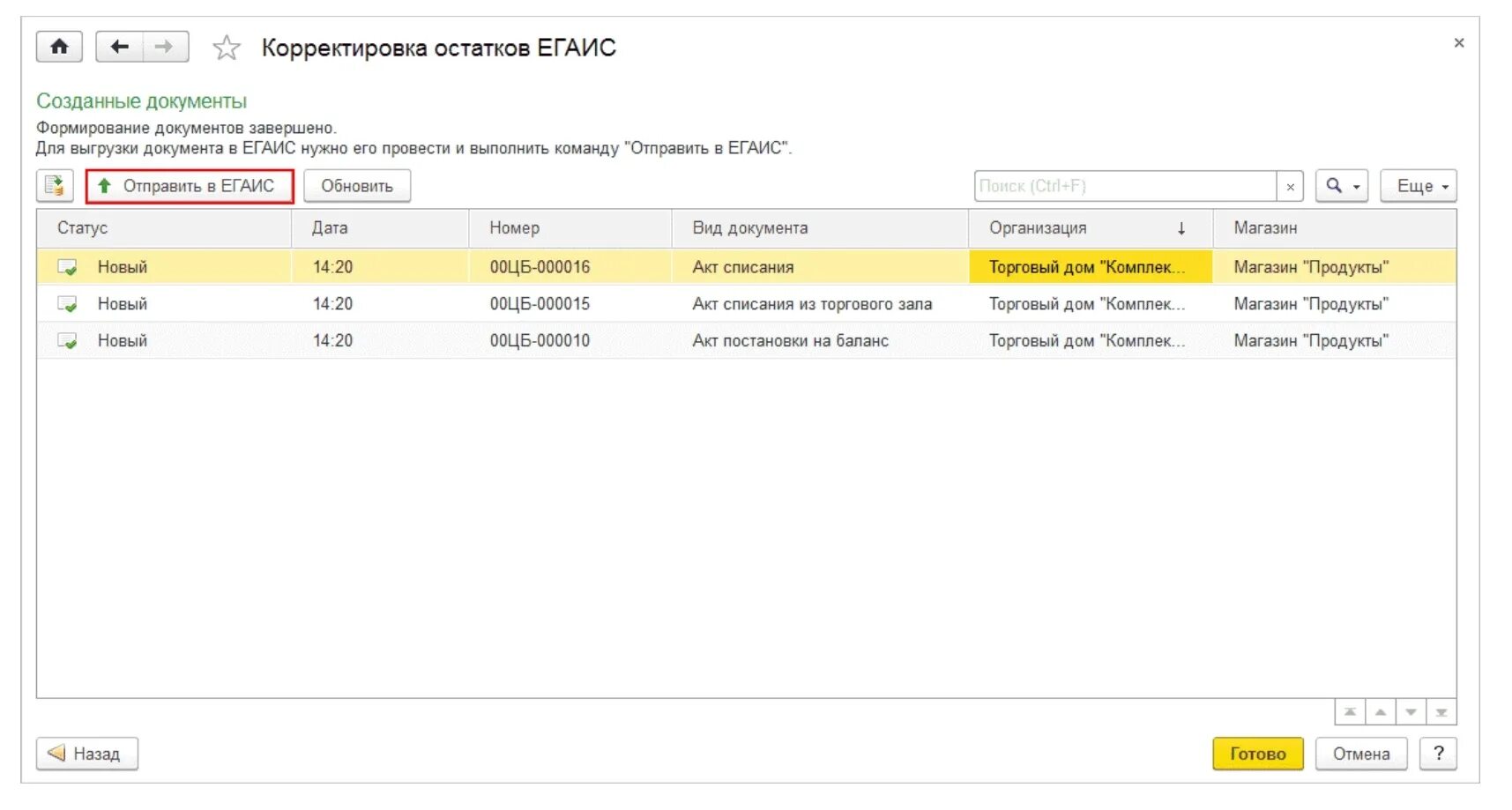Sort by the Дата column header

380,228
